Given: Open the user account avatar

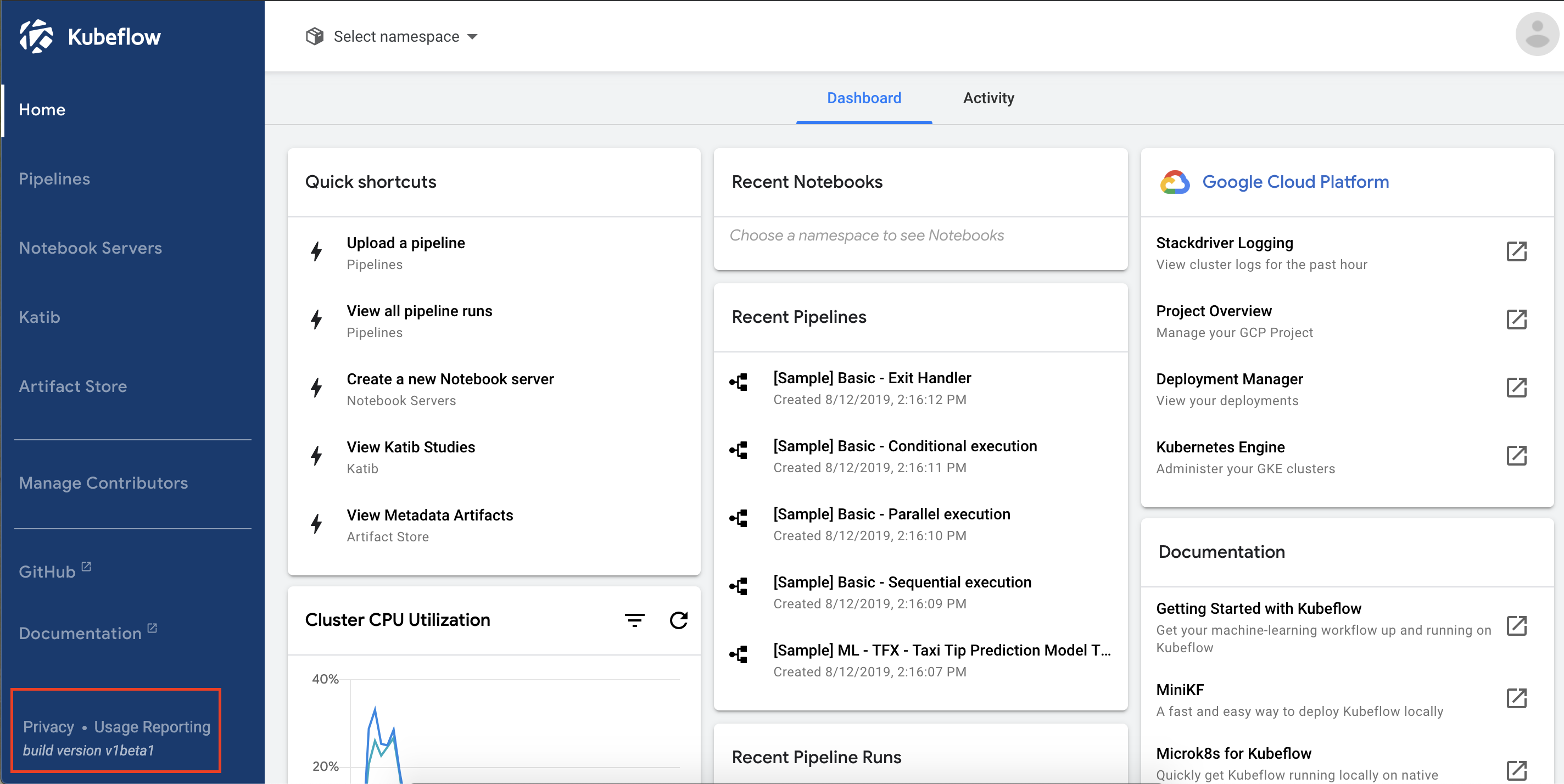Looking at the screenshot, I should point(1537,35).
